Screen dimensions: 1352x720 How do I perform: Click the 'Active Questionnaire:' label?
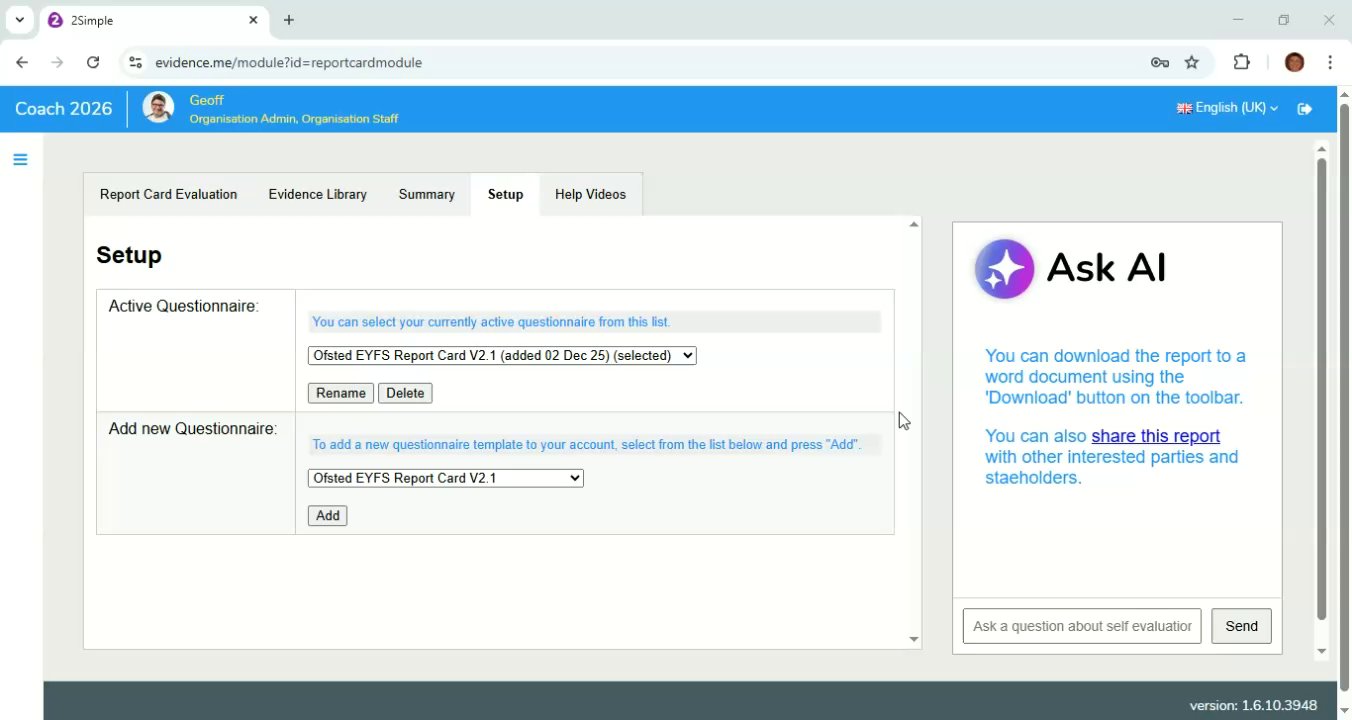tap(184, 306)
